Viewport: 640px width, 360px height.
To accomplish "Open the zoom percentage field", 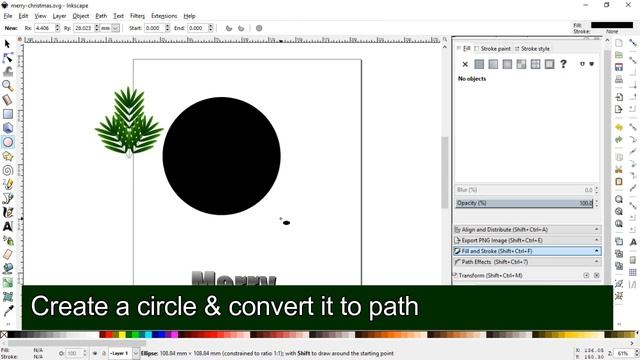I will 623,353.
